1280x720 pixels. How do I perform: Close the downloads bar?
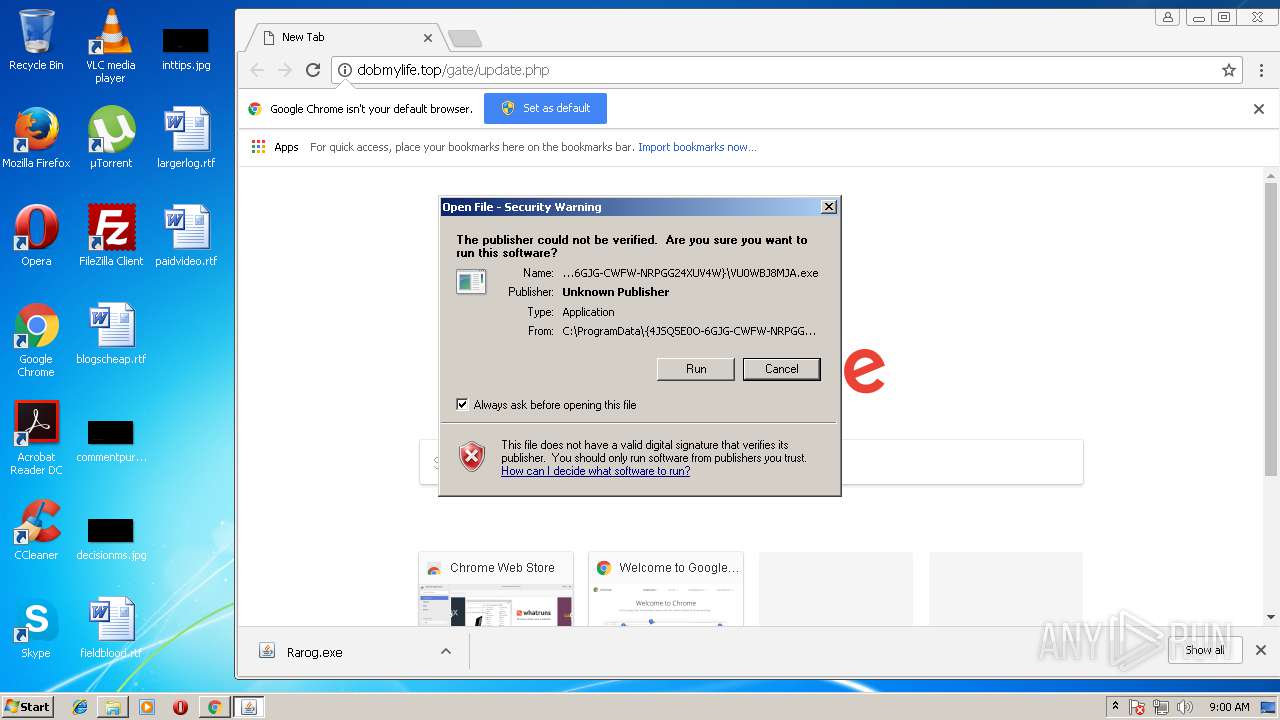(1261, 650)
